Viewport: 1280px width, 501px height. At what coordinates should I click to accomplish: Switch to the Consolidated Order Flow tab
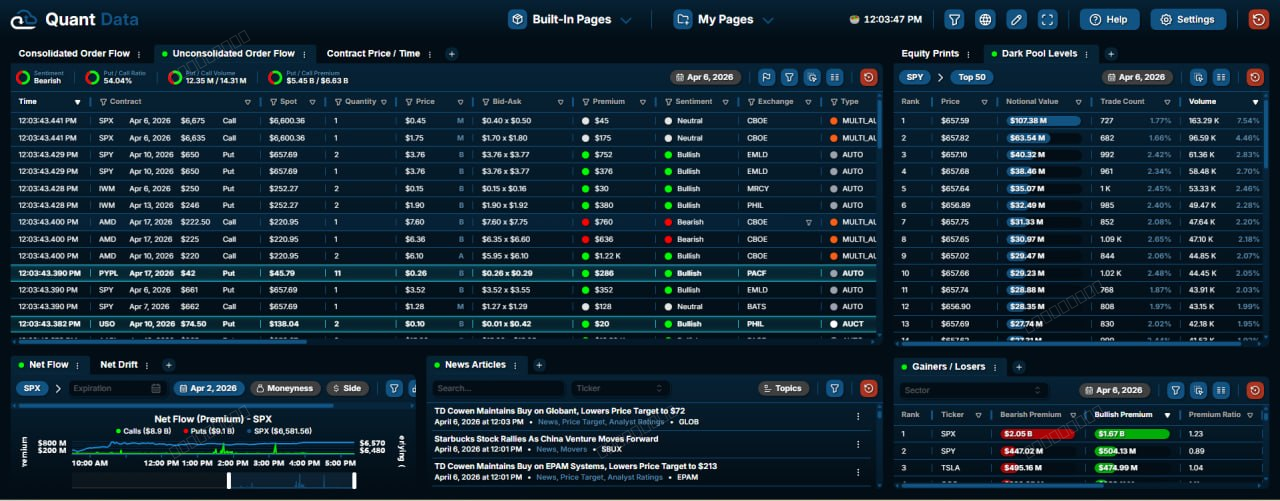[x=74, y=54]
